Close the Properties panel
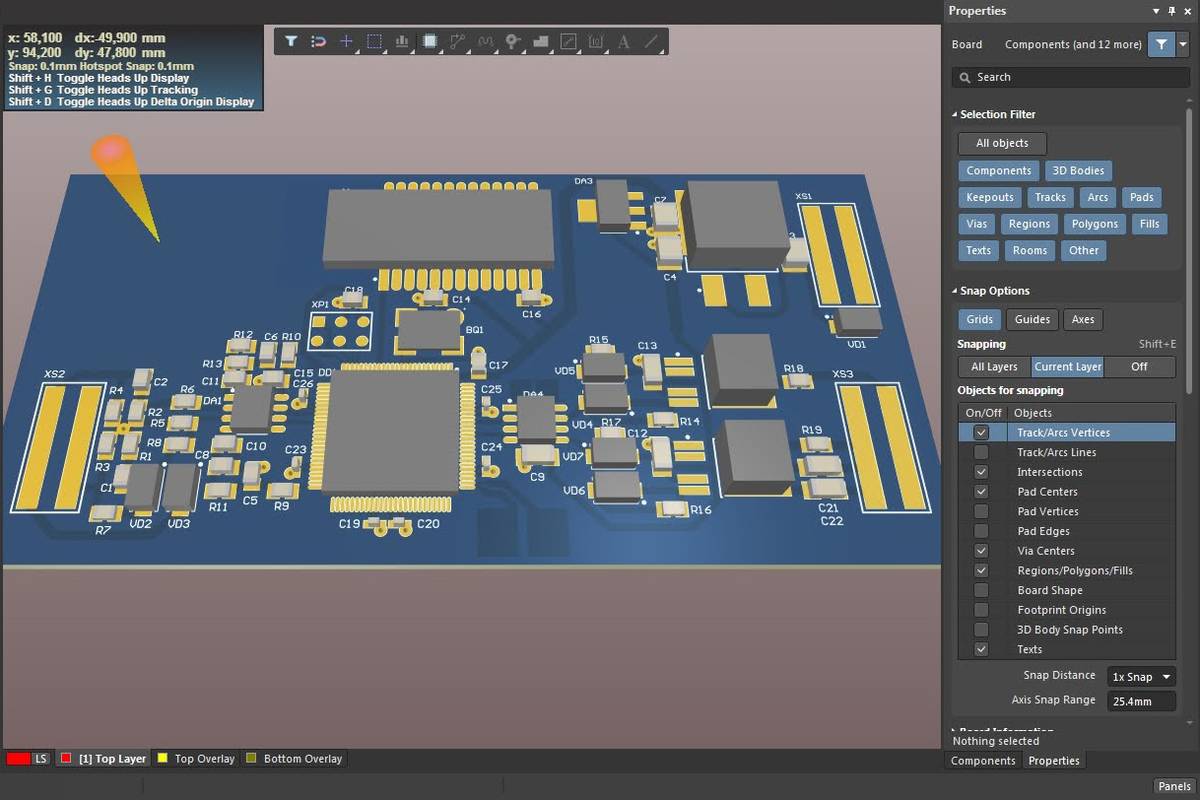 [1188, 11]
